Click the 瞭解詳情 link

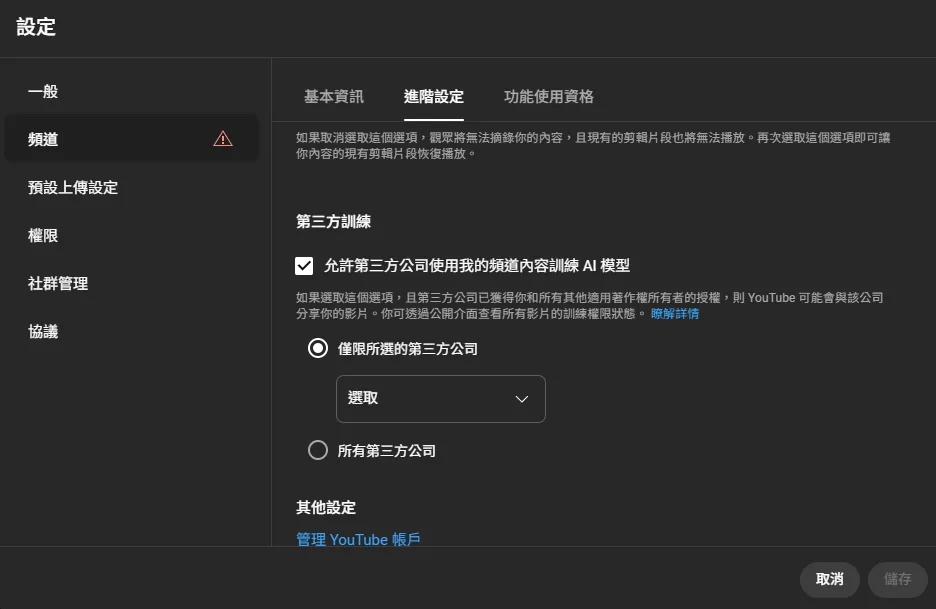tap(675, 313)
